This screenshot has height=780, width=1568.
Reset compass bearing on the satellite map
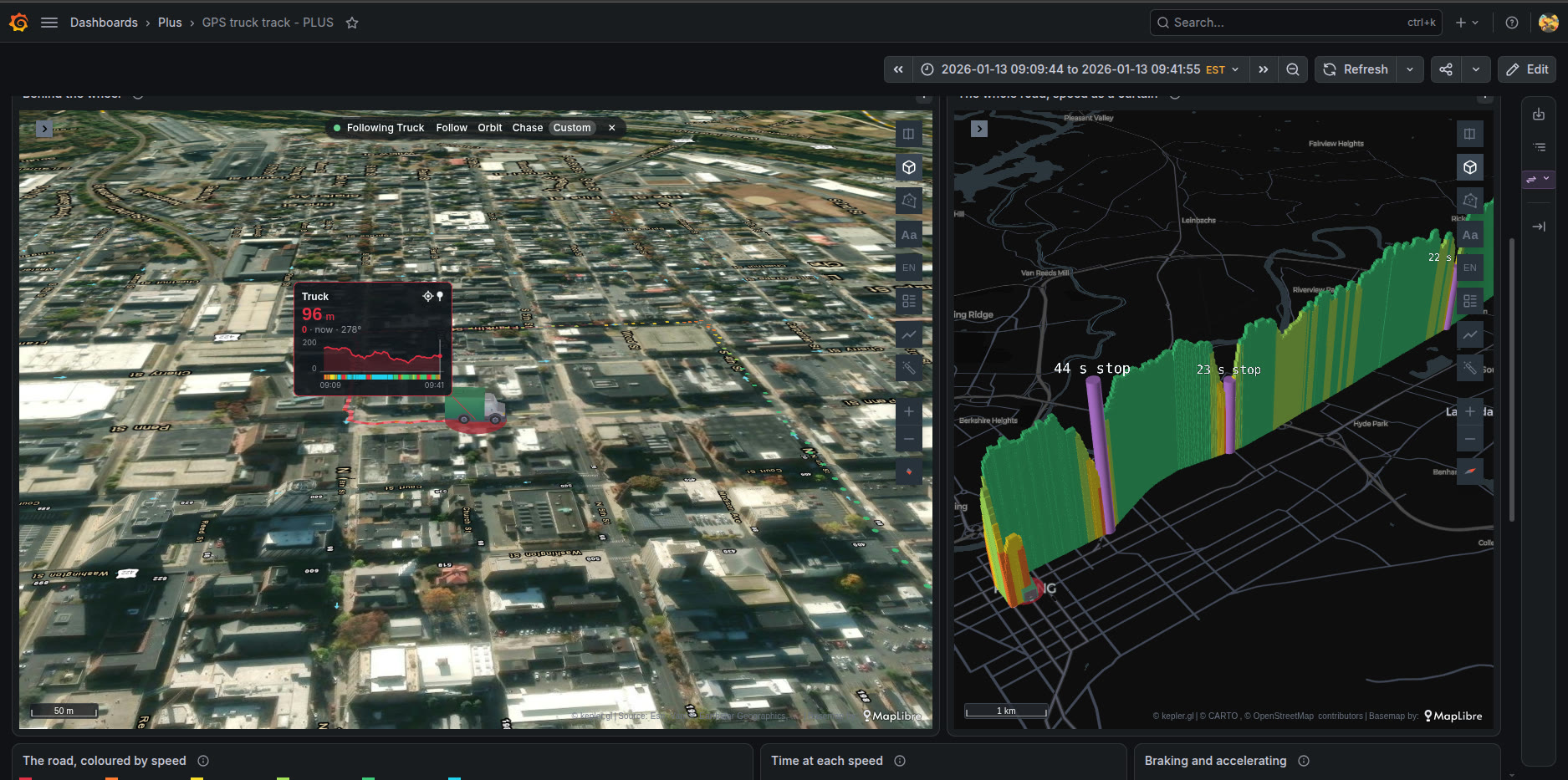pyautogui.click(x=909, y=472)
